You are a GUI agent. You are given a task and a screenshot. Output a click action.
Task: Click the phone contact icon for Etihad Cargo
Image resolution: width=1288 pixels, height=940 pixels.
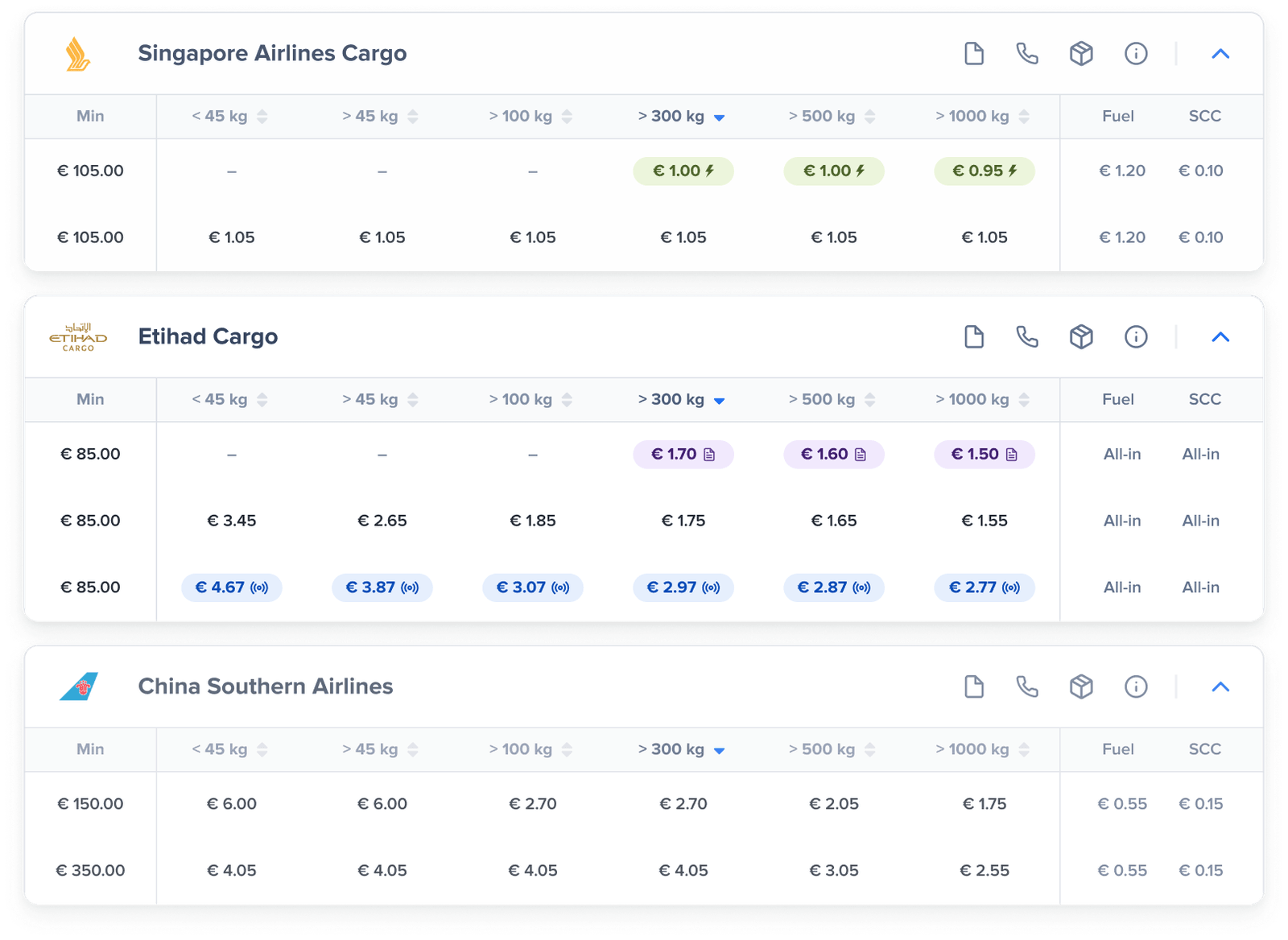click(x=1027, y=336)
